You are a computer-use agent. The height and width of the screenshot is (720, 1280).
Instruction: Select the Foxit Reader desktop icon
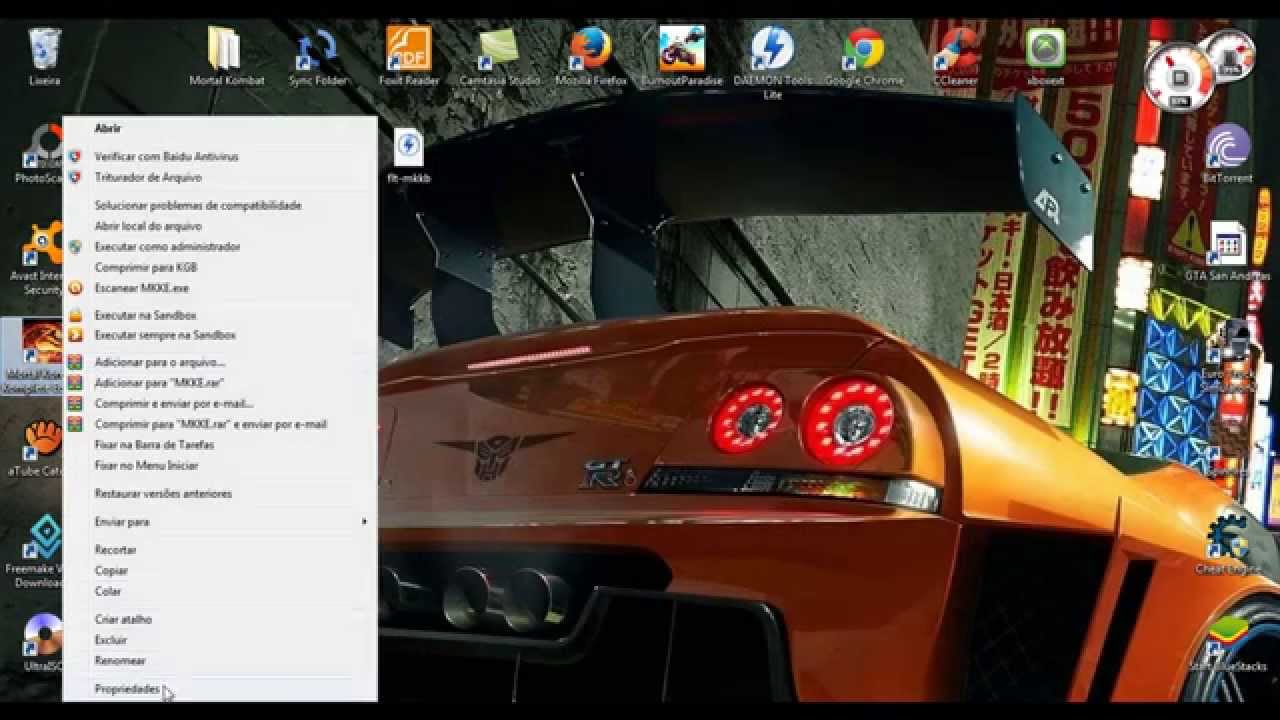409,56
